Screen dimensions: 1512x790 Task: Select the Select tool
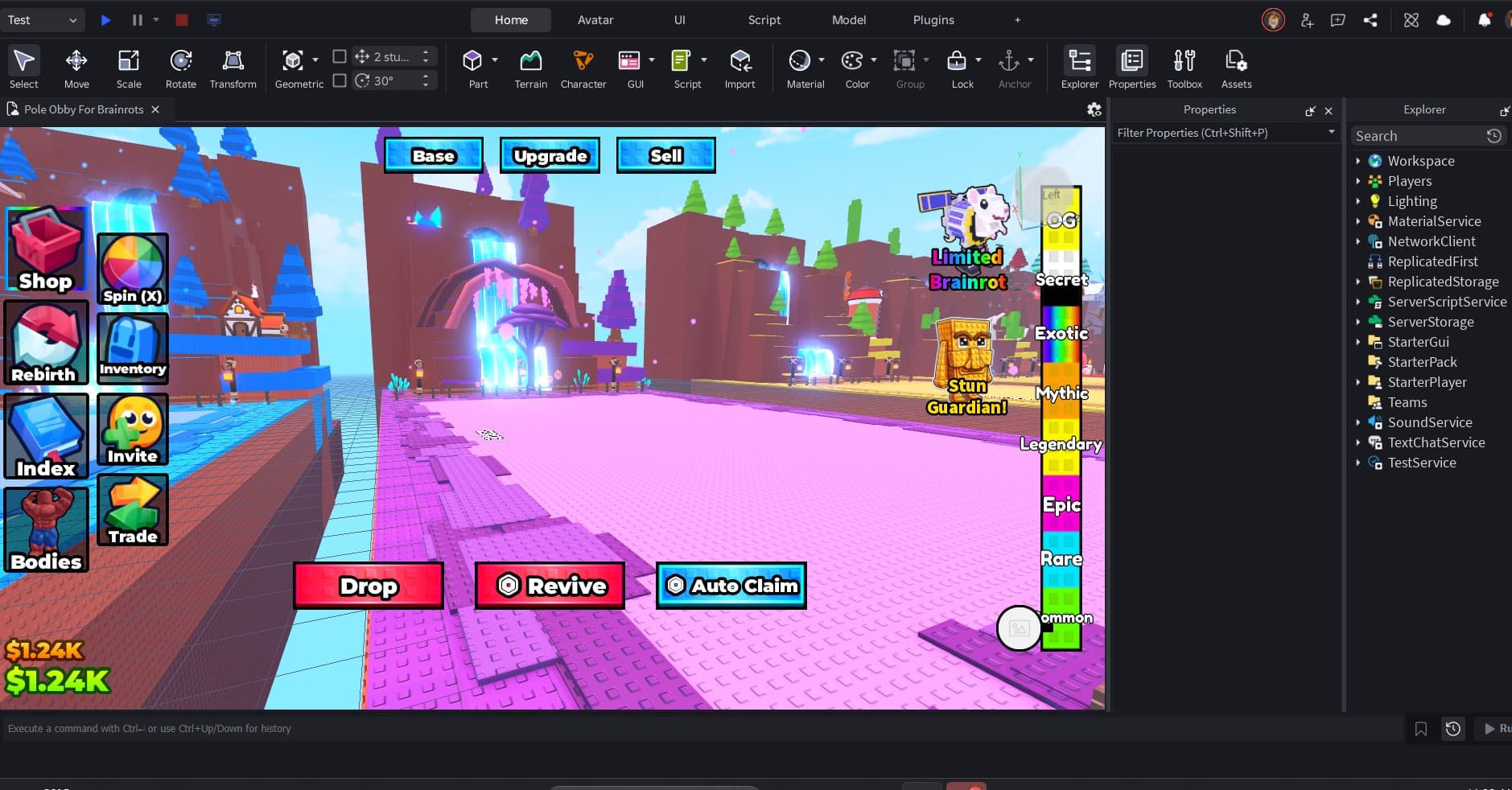pos(24,68)
